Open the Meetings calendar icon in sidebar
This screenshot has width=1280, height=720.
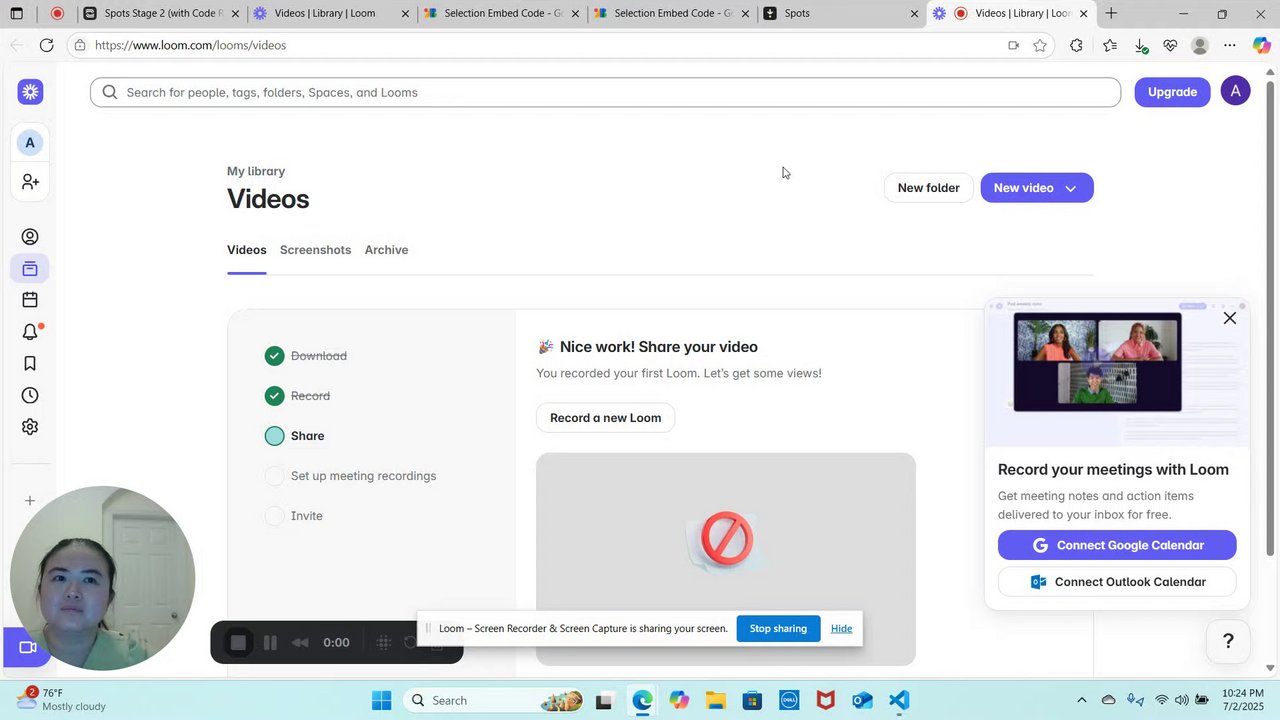pos(30,300)
